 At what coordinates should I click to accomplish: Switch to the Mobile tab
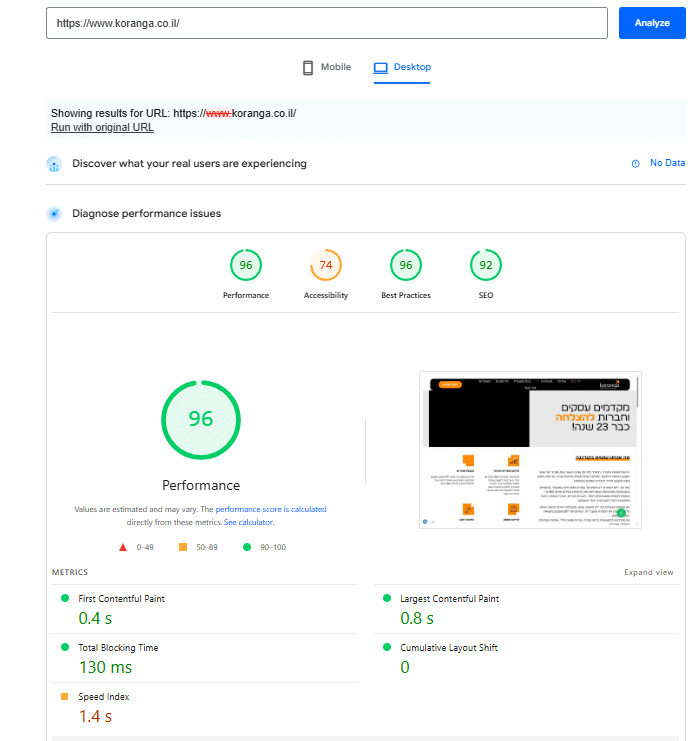[327, 67]
